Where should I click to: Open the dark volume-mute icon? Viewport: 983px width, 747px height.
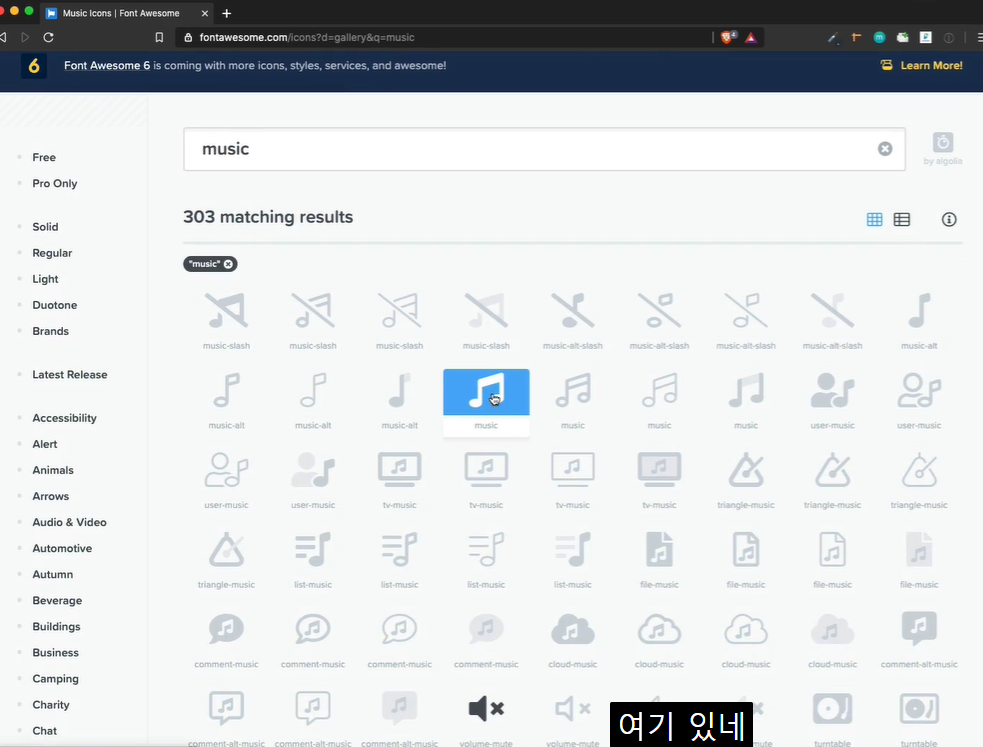tap(486, 709)
